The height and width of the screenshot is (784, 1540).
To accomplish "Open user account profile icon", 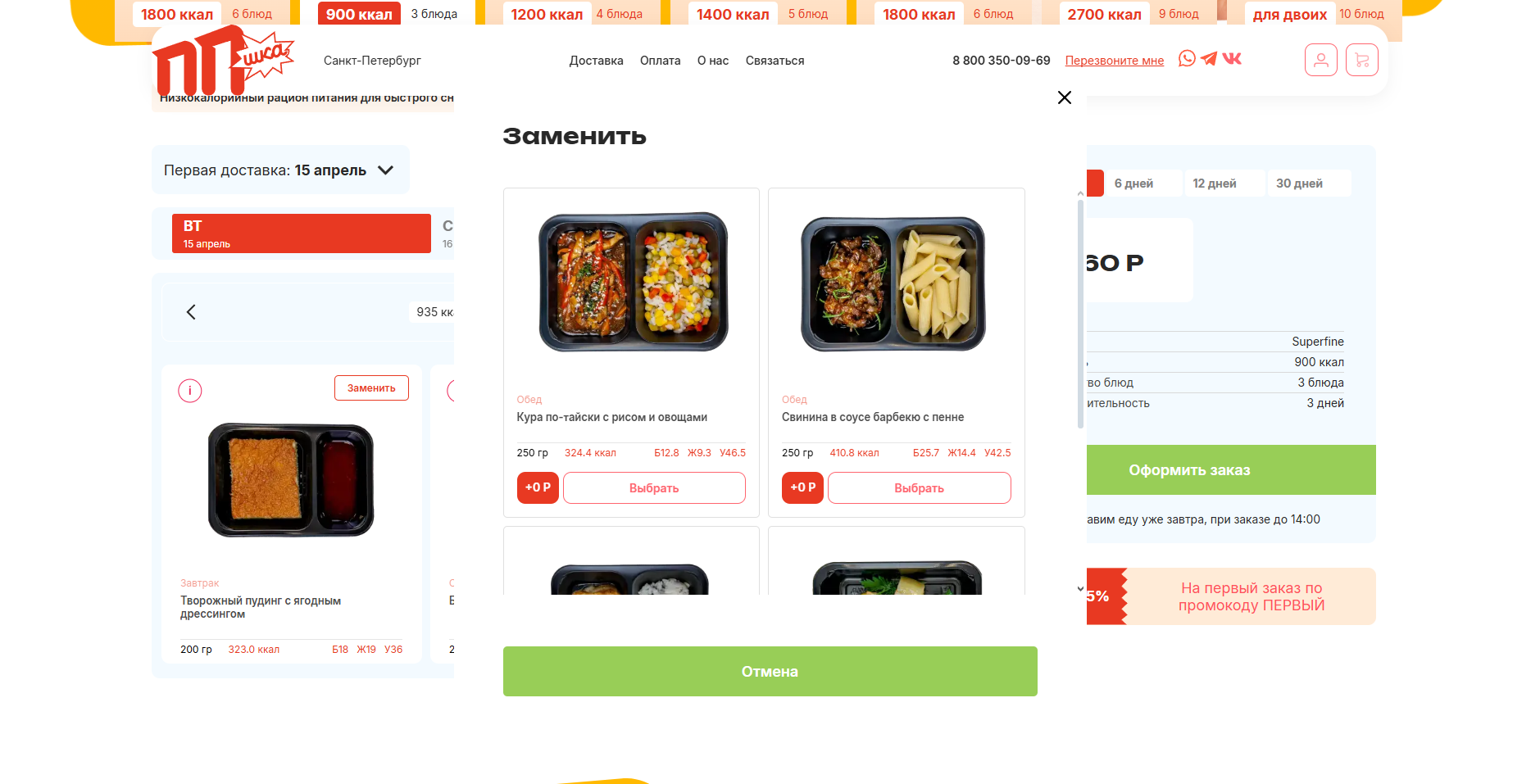I will [1321, 60].
